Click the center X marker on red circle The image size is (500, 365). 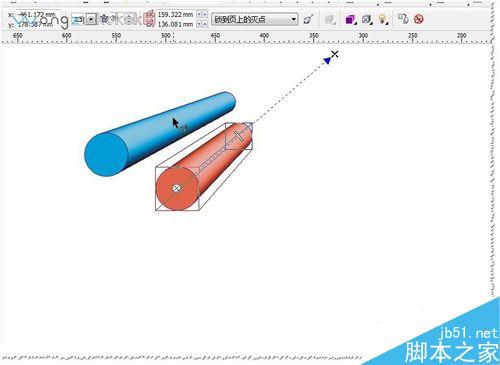click(177, 189)
